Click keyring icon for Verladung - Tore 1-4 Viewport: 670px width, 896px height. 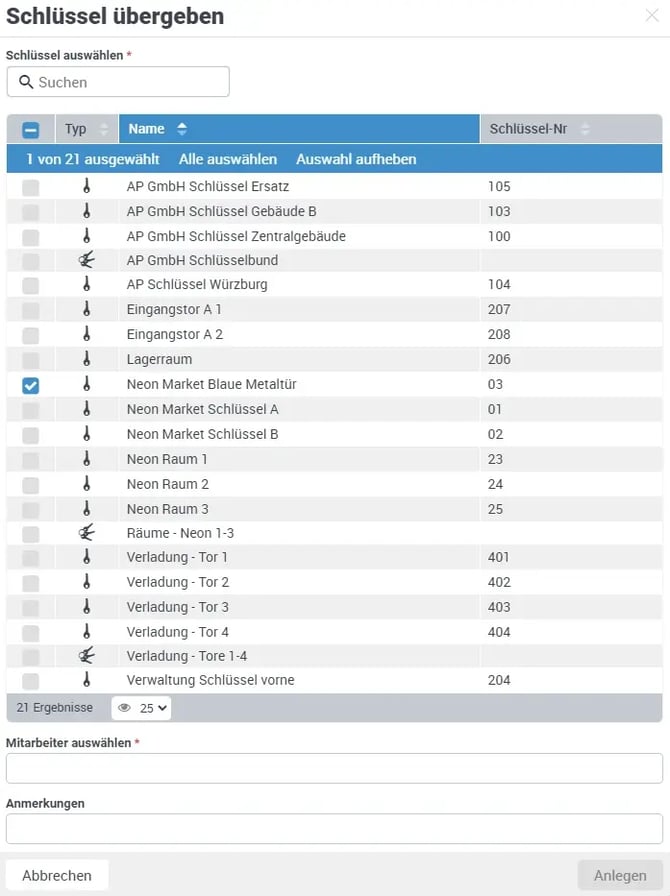pos(86,655)
